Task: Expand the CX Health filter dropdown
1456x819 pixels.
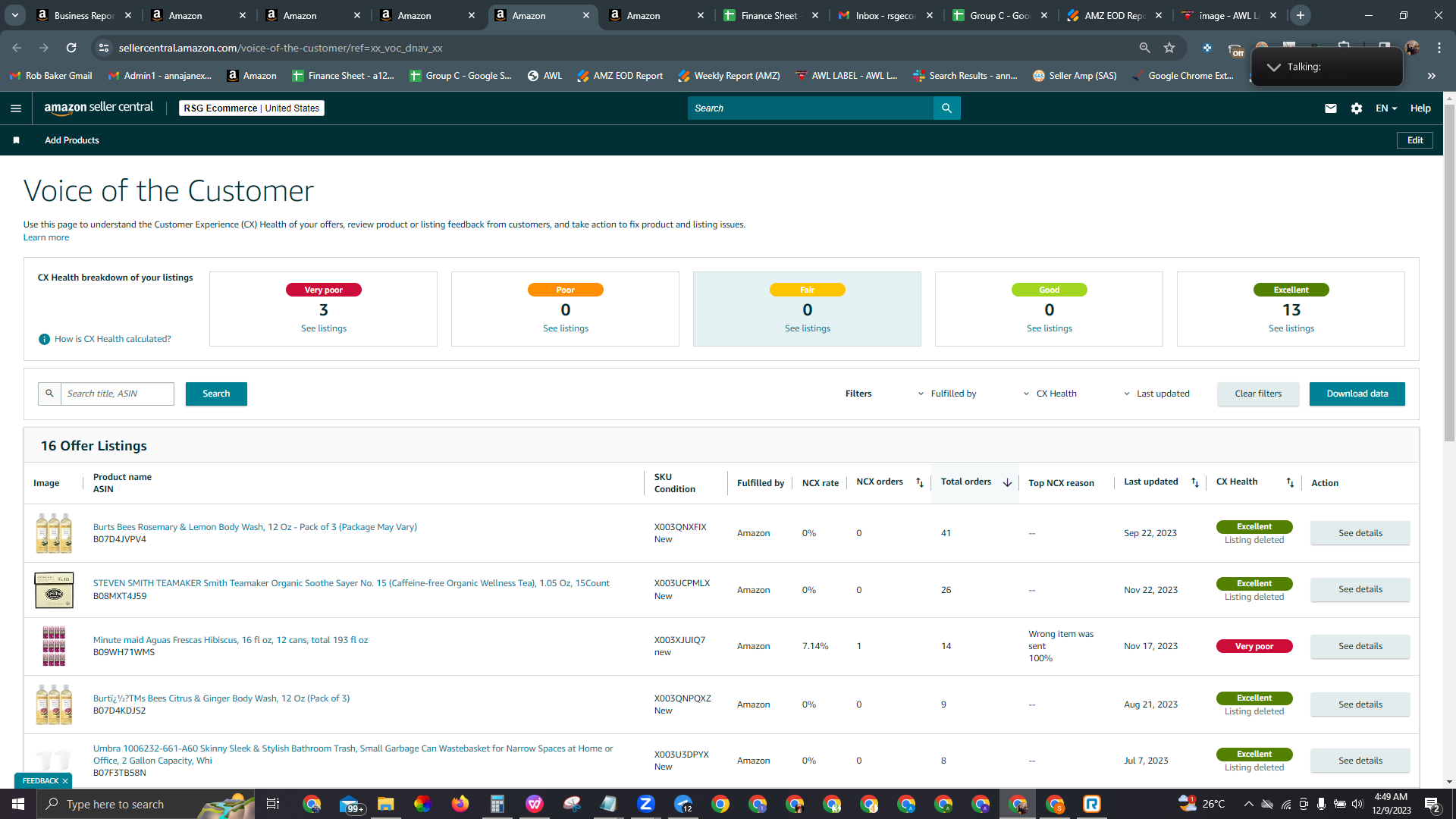Action: 1050,394
